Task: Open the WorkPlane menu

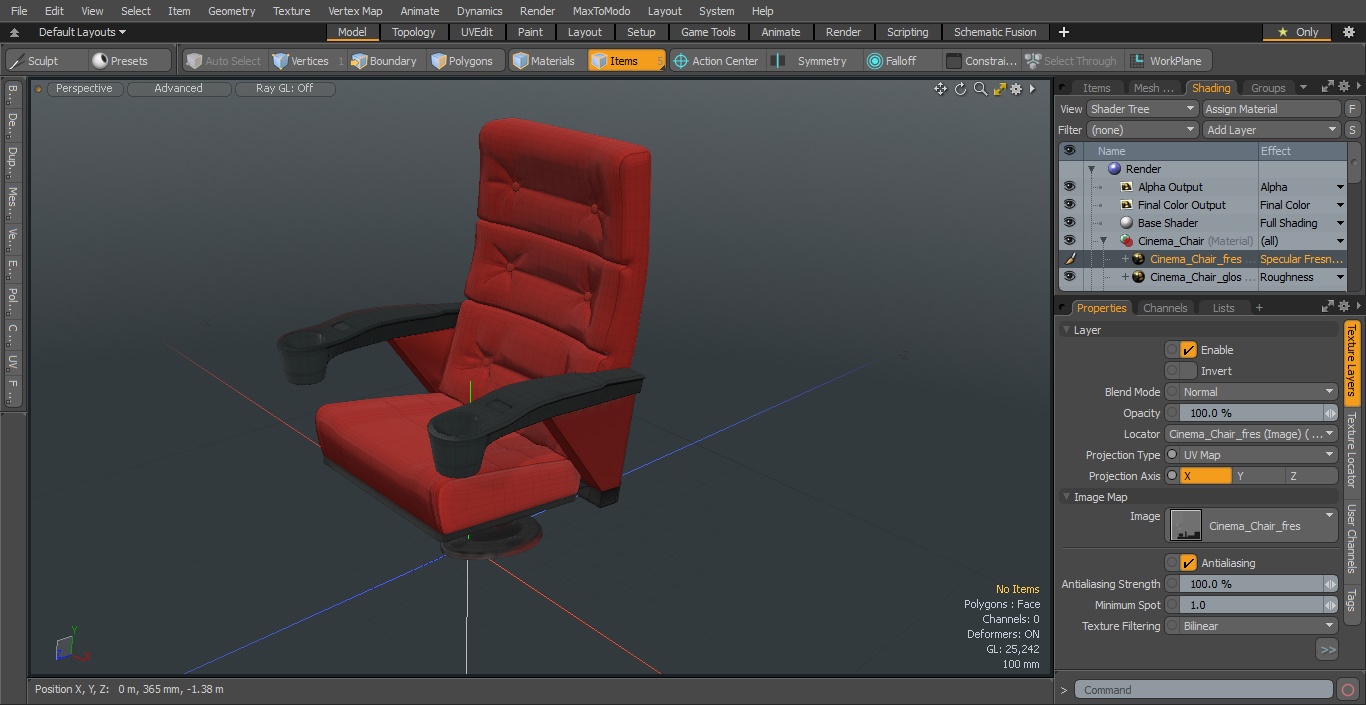Action: point(1167,61)
